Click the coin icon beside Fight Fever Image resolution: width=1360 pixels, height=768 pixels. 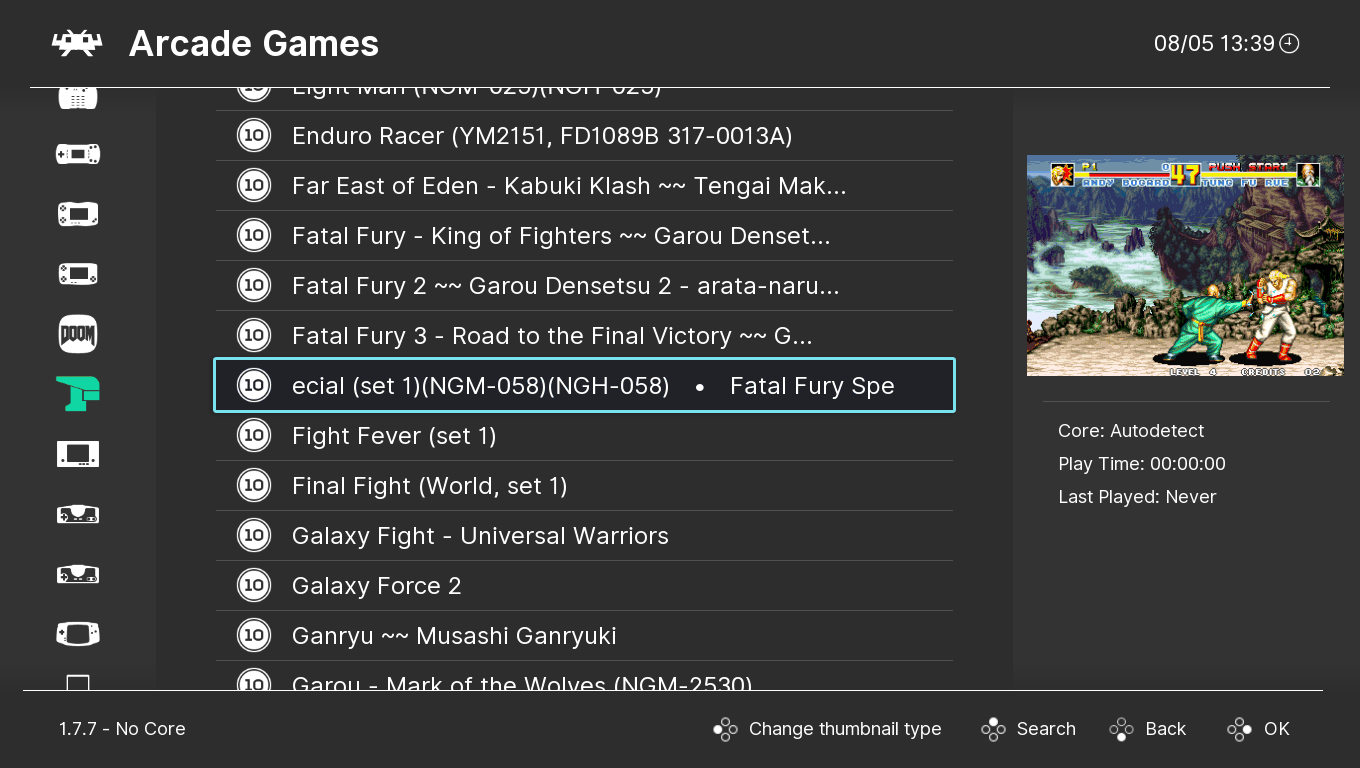(254, 436)
